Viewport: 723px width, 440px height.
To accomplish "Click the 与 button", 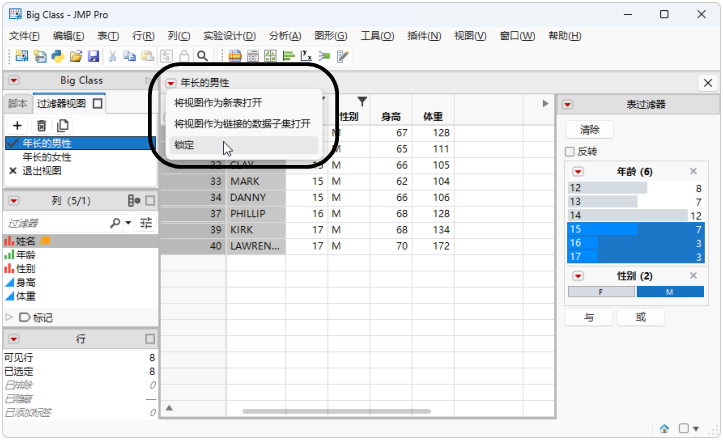I will [x=589, y=317].
